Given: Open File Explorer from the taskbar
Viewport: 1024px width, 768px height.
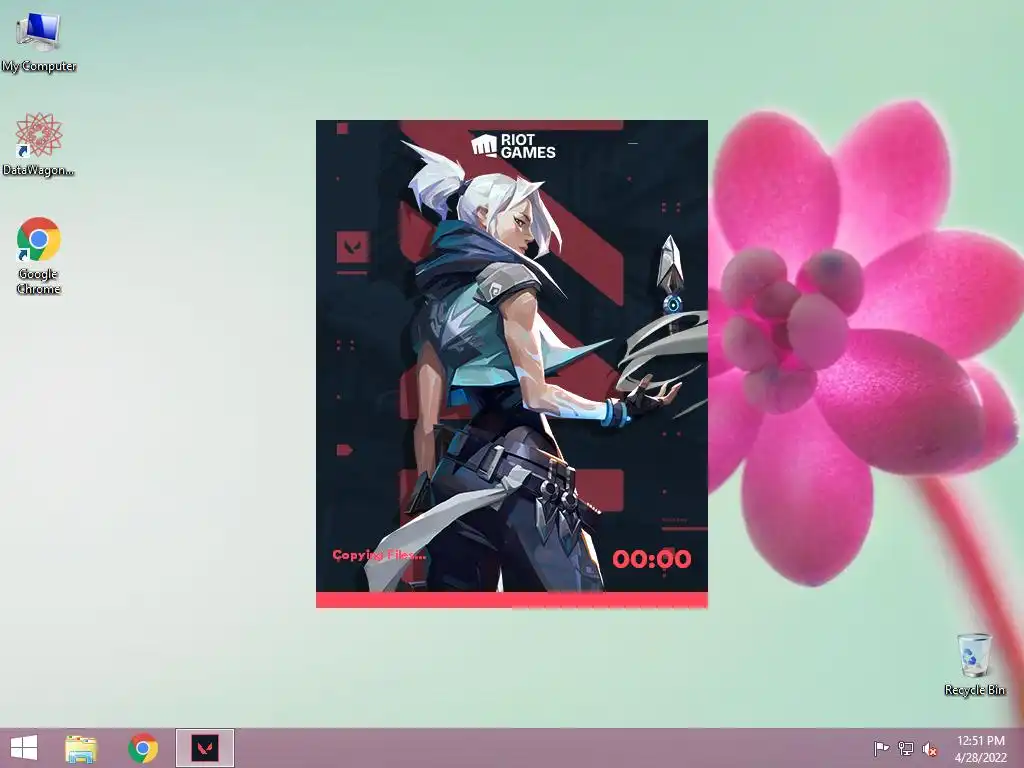Looking at the screenshot, I should (x=81, y=748).
